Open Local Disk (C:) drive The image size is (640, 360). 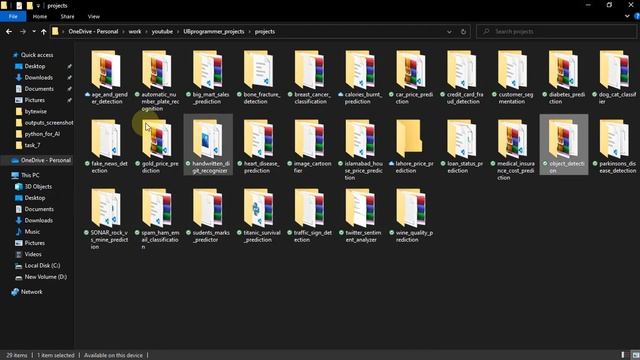click(42, 265)
